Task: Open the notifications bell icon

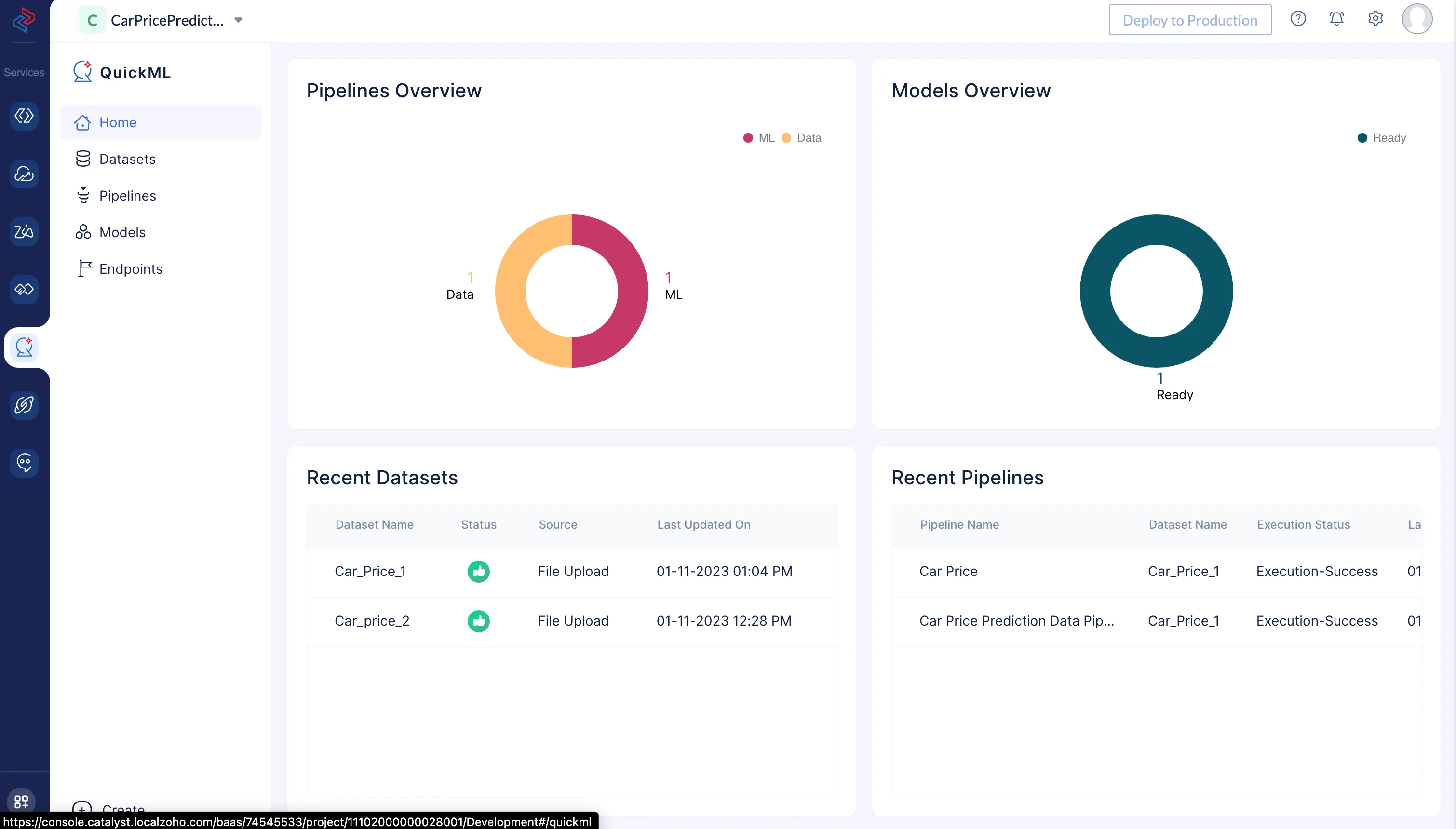Action: coord(1336,19)
